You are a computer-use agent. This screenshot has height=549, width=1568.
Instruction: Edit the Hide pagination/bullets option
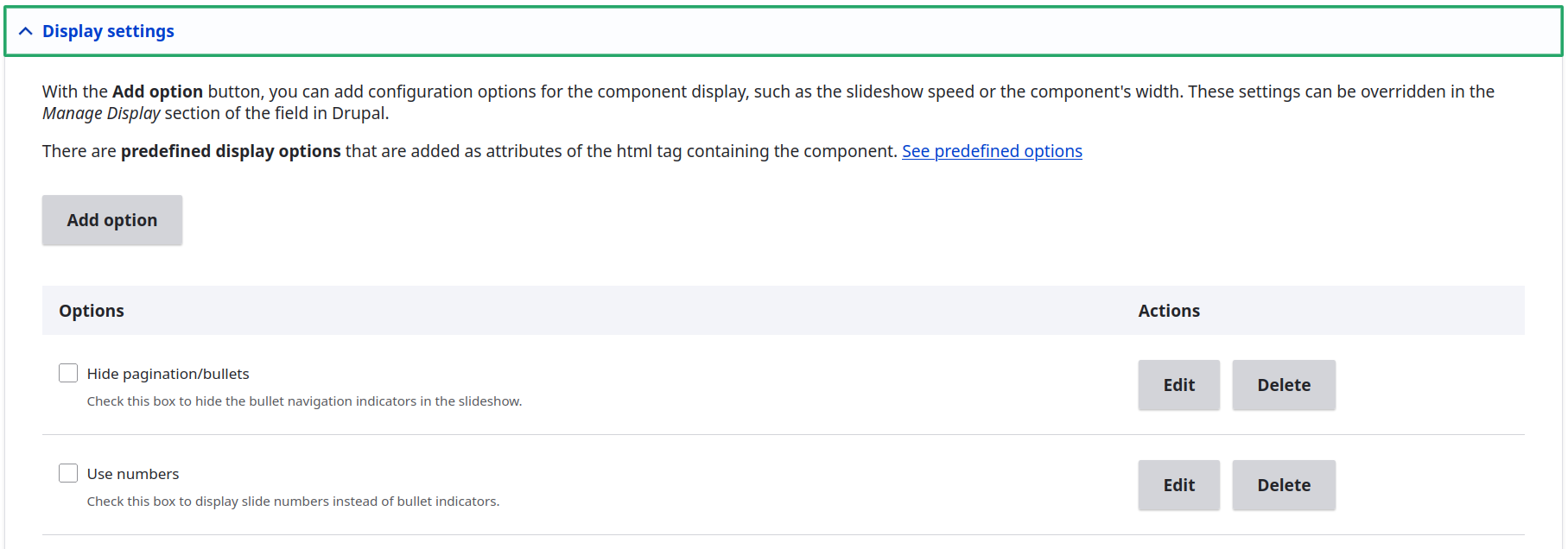tap(1178, 385)
